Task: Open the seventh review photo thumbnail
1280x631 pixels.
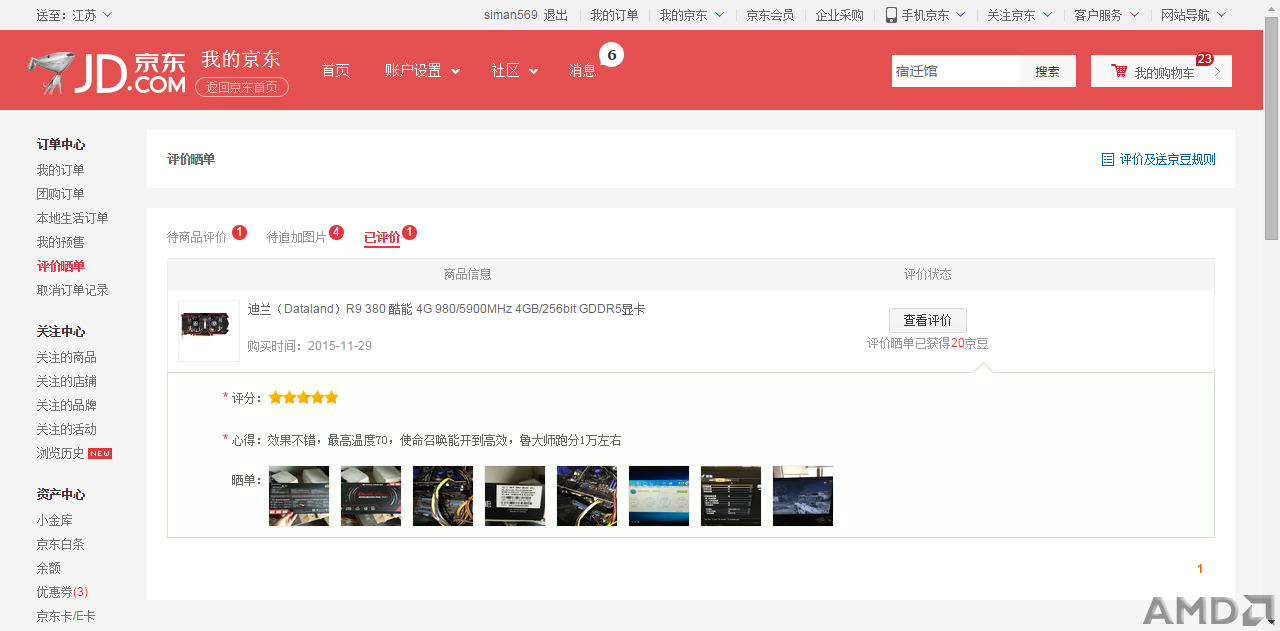Action: pos(731,495)
